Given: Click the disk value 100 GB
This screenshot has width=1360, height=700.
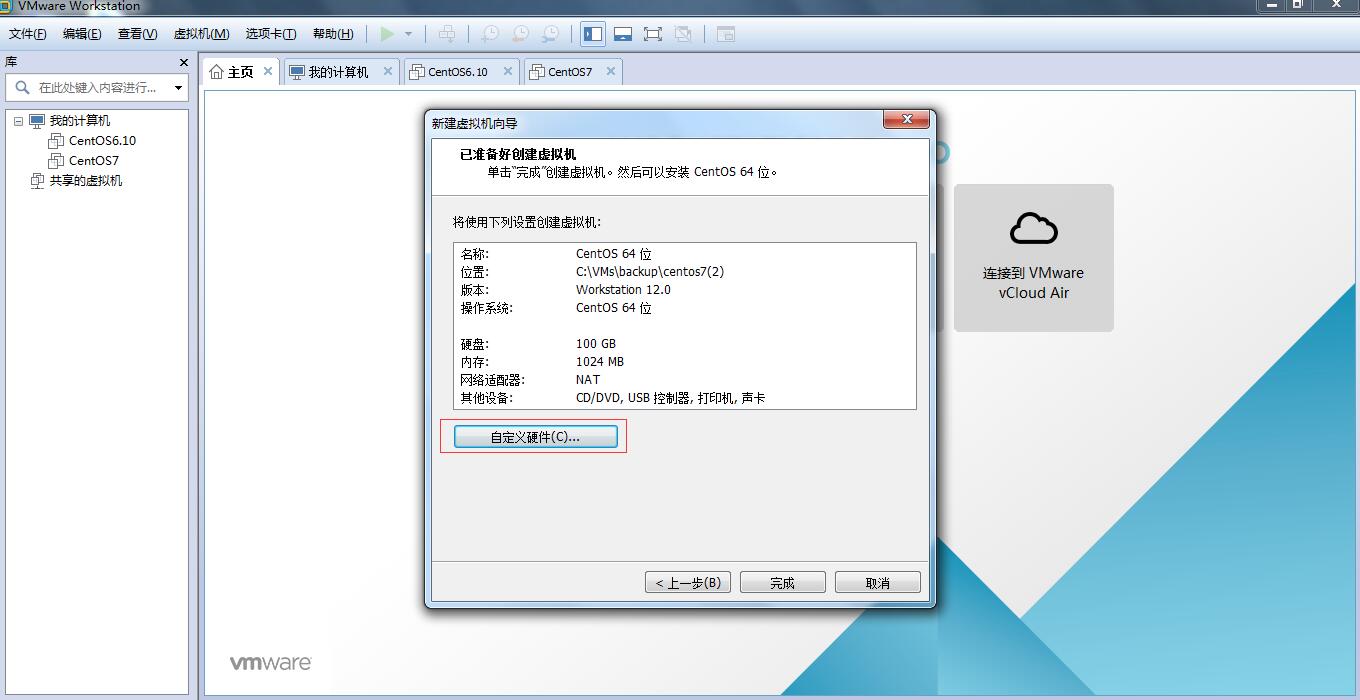Looking at the screenshot, I should coord(596,344).
